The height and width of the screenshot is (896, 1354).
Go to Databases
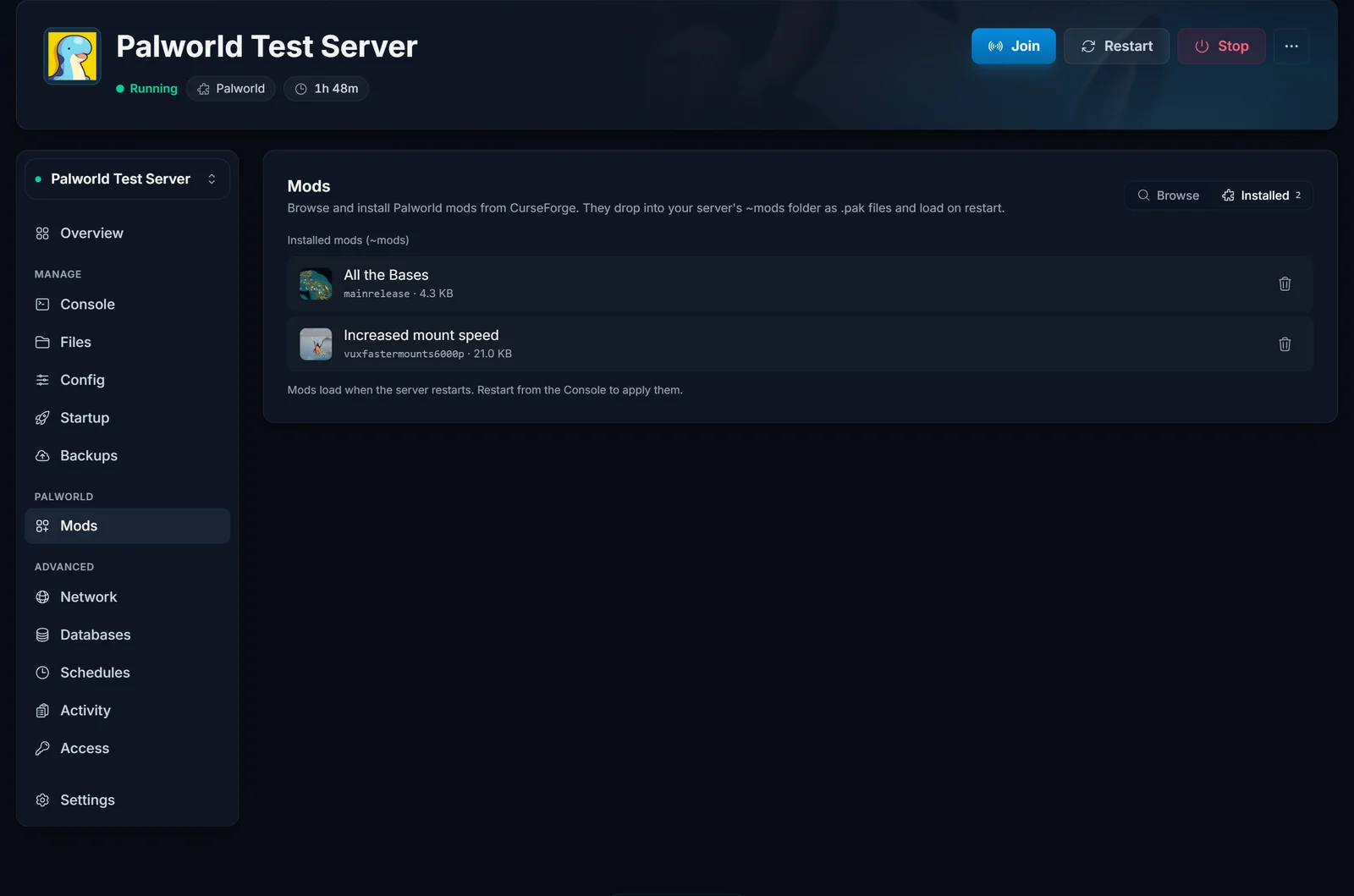(x=127, y=635)
